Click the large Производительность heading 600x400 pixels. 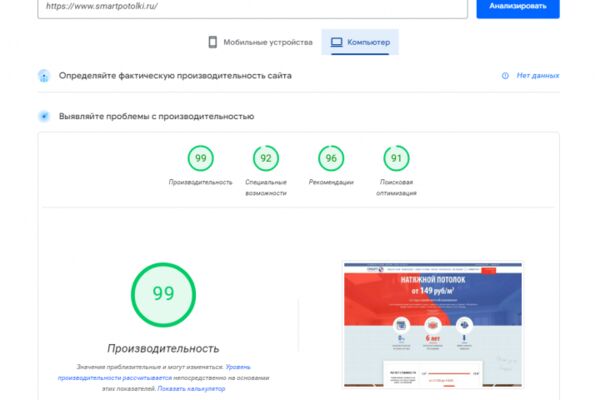point(163,348)
